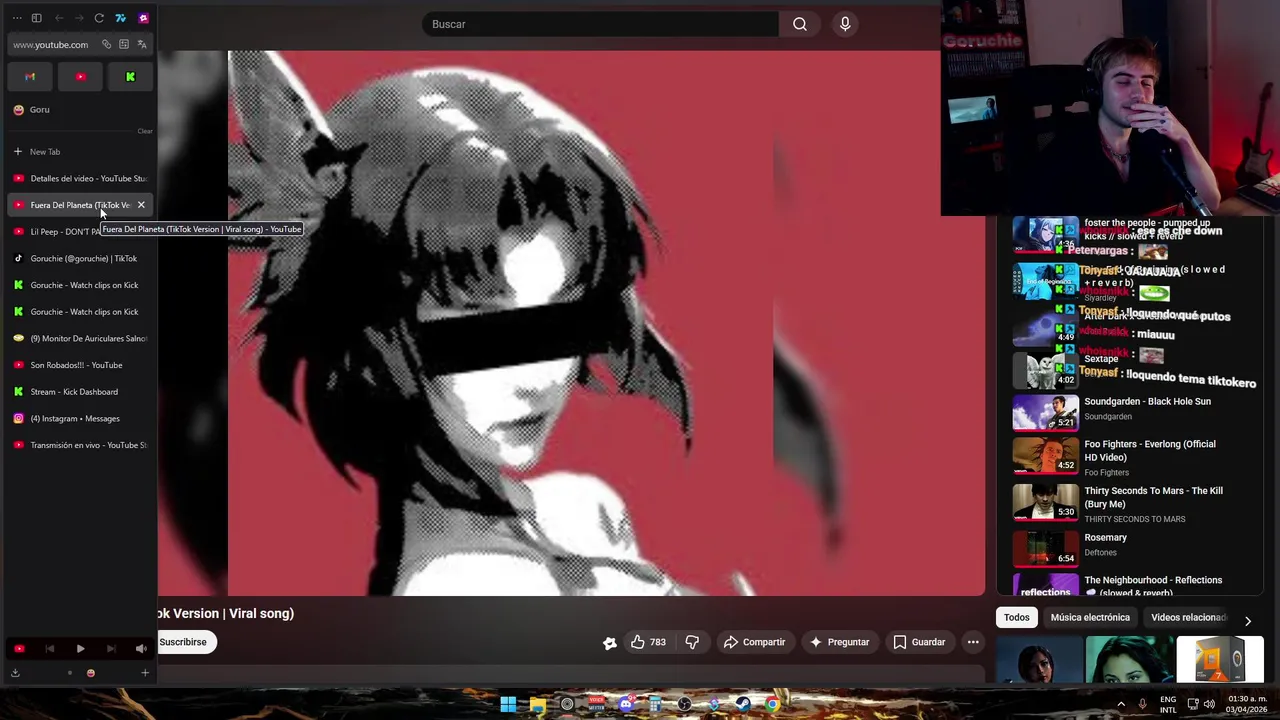Open the pinned YouTube tab
This screenshot has height=720, width=1280.
[x=80, y=77]
